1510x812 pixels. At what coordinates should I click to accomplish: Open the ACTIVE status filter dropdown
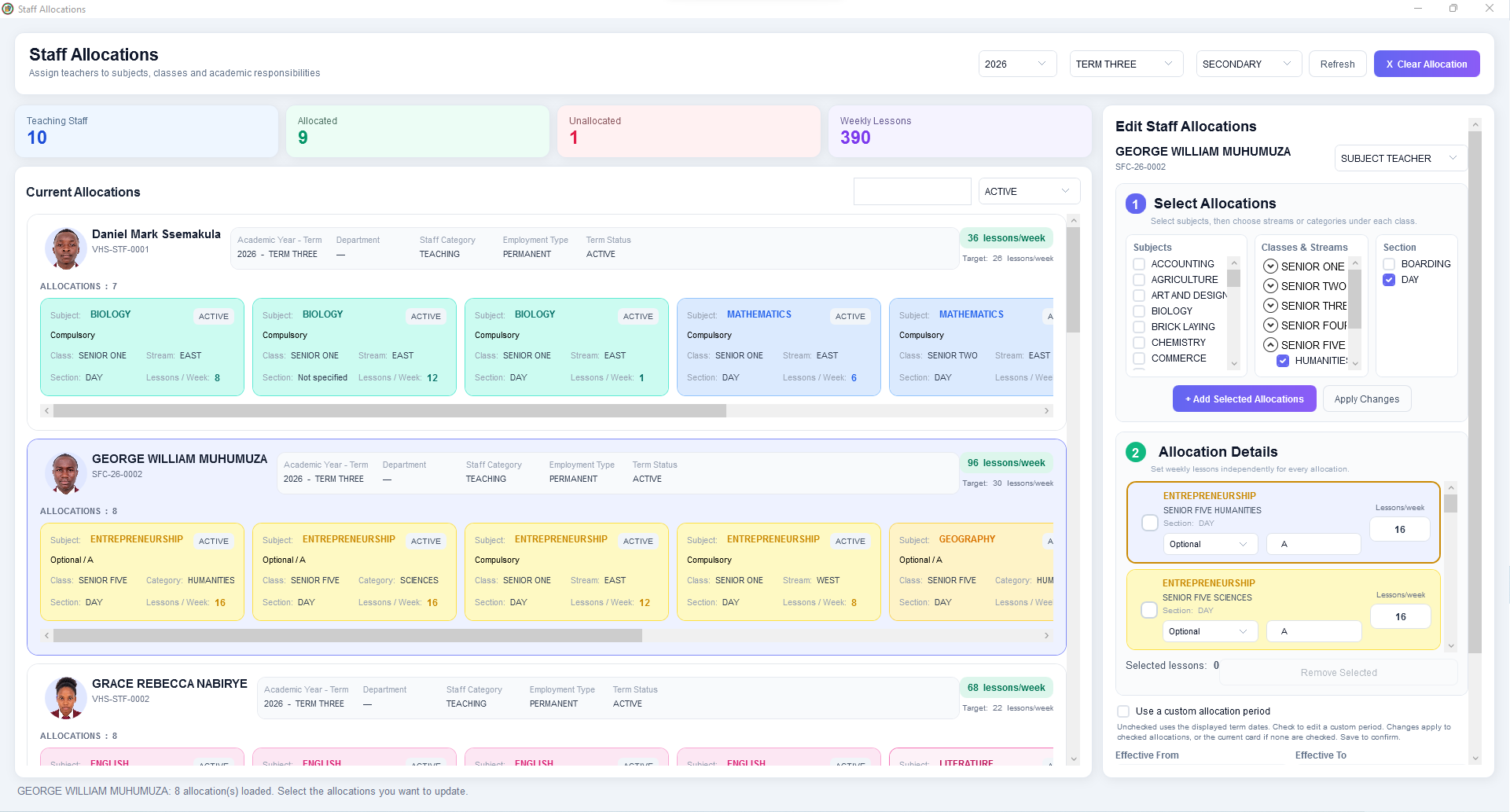1029,191
